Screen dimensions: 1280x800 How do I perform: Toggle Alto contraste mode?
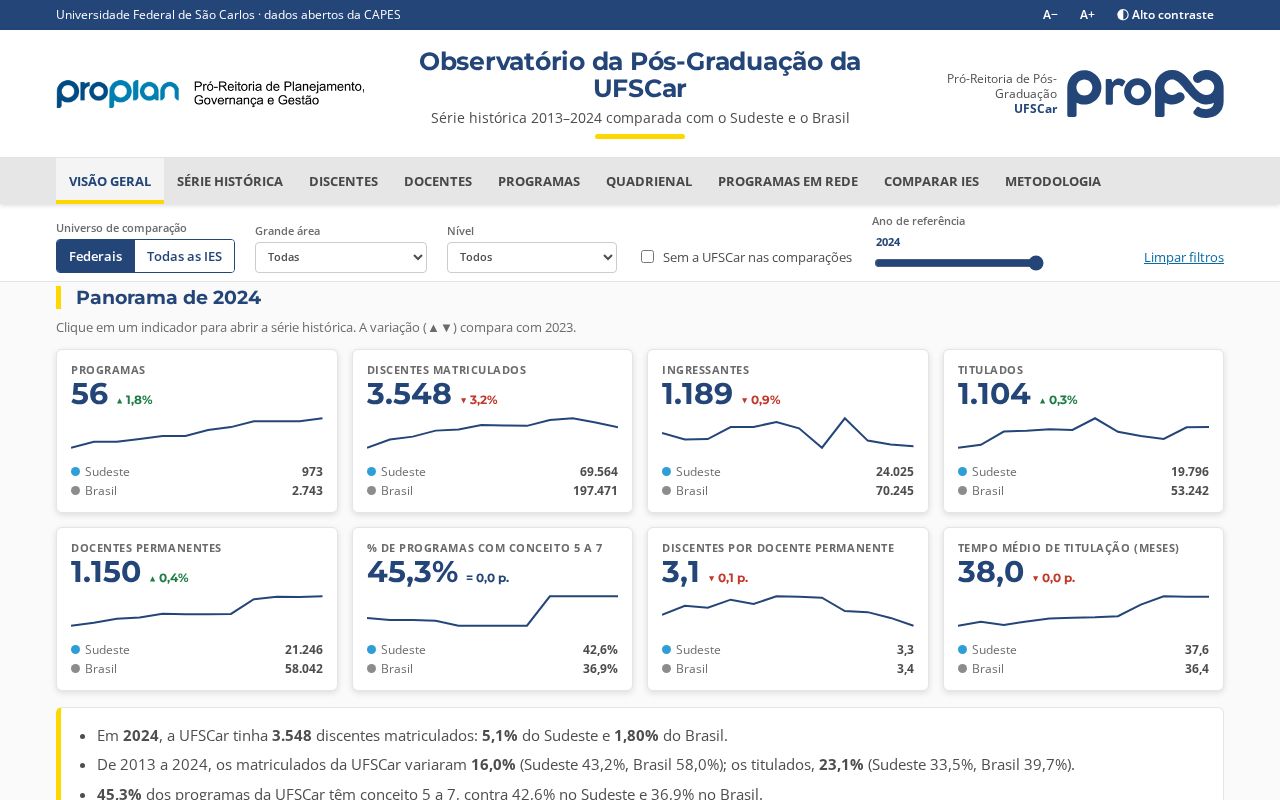click(x=1165, y=15)
